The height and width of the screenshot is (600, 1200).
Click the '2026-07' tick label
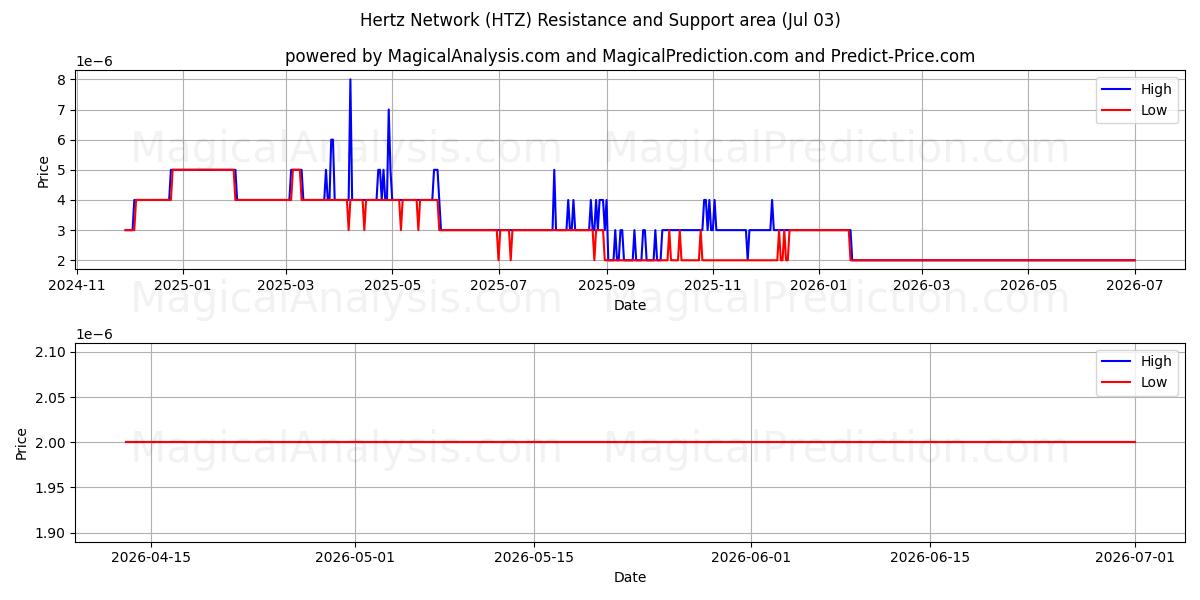click(1134, 285)
